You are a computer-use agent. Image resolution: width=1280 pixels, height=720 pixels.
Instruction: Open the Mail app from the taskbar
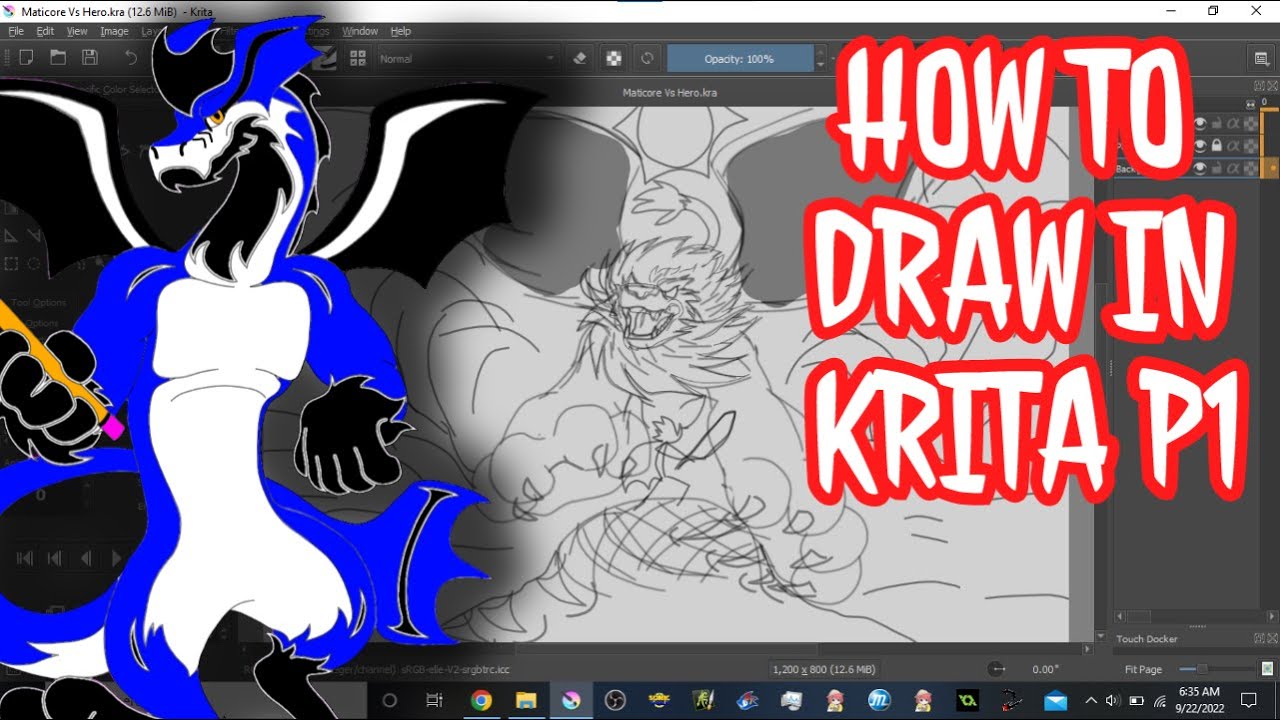[x=1055, y=700]
